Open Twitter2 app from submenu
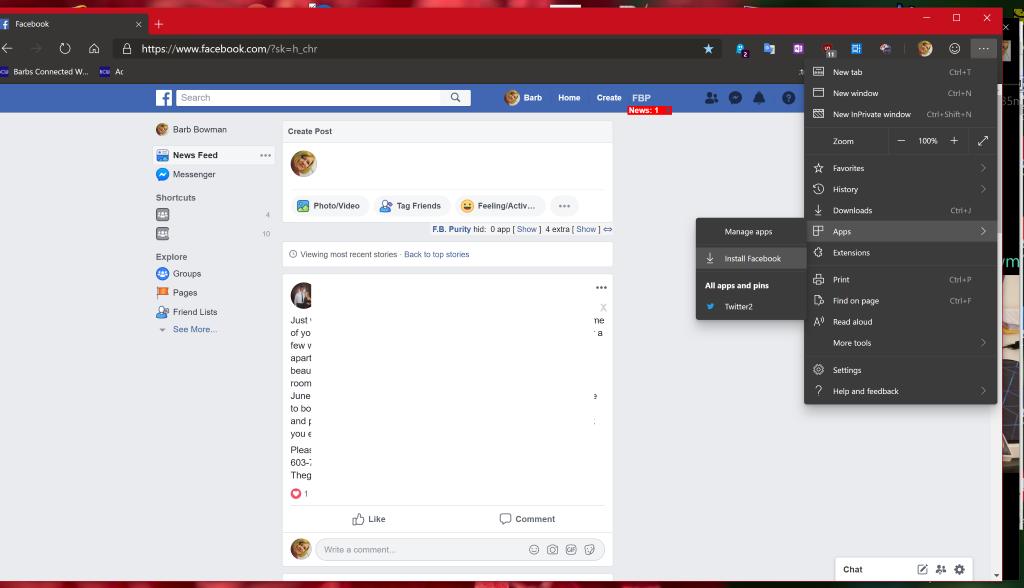This screenshot has width=1024, height=588. pyautogui.click(x=750, y=306)
